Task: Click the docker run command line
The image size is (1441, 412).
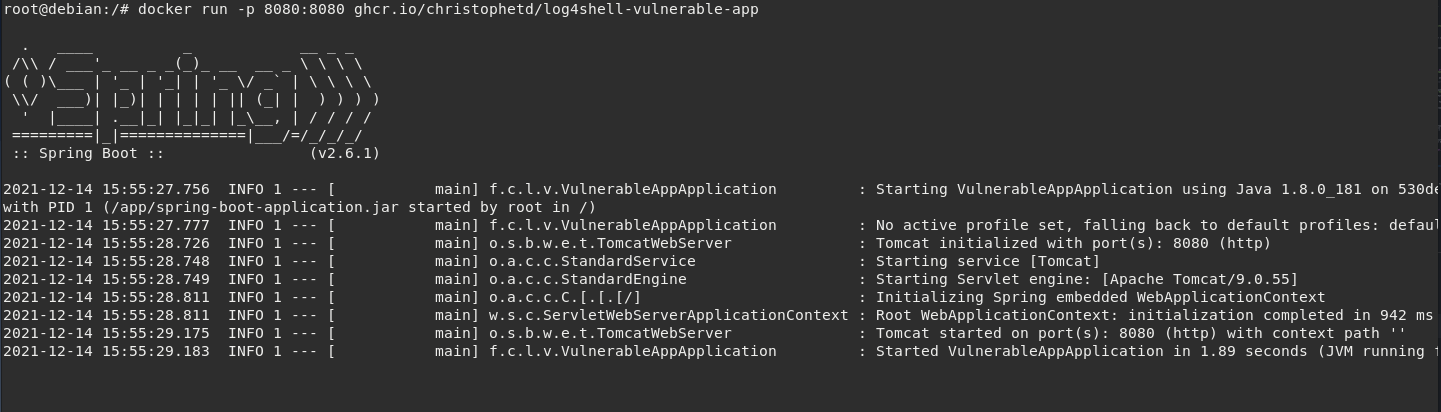Action: click(x=380, y=9)
